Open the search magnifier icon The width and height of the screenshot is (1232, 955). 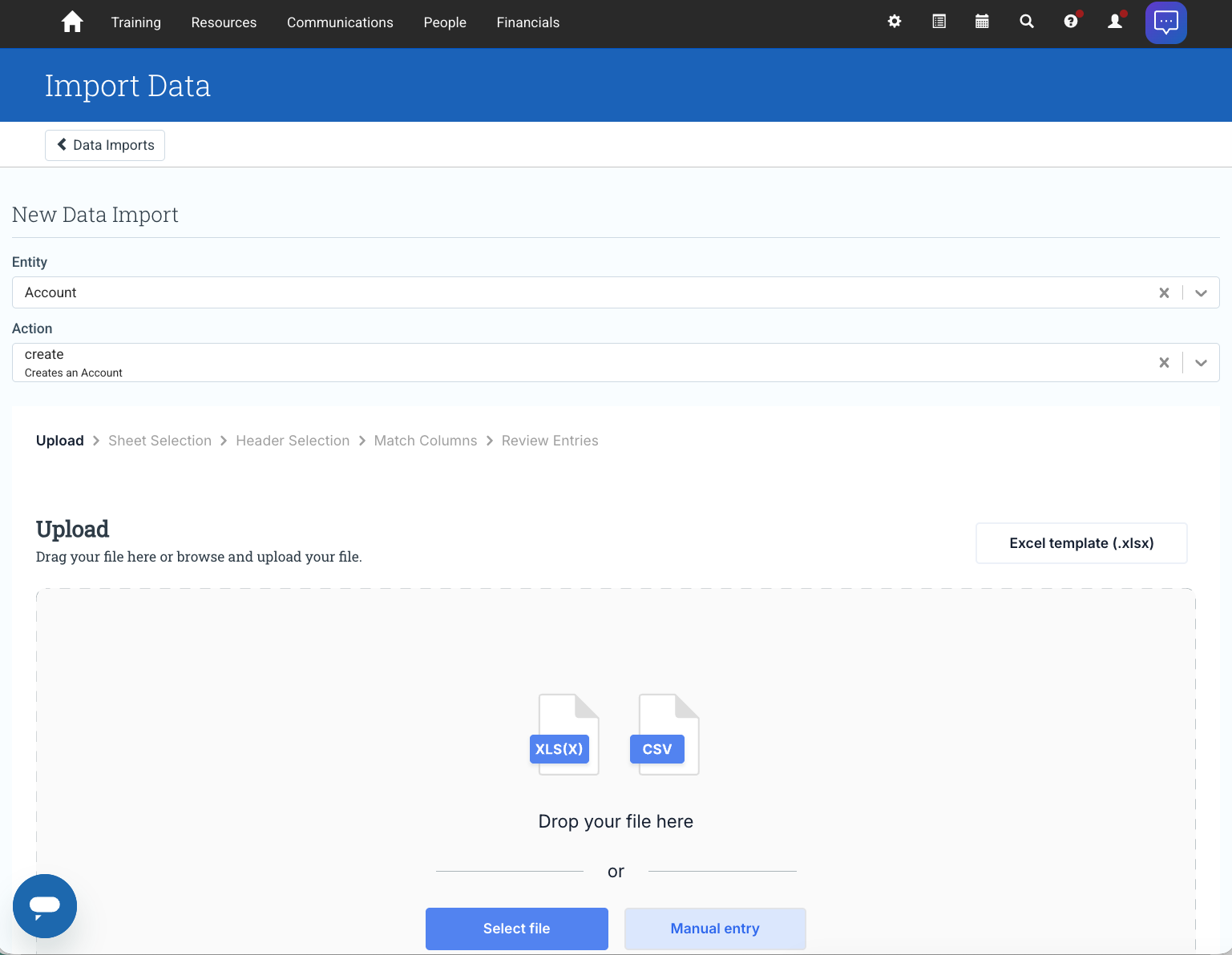point(1026,22)
